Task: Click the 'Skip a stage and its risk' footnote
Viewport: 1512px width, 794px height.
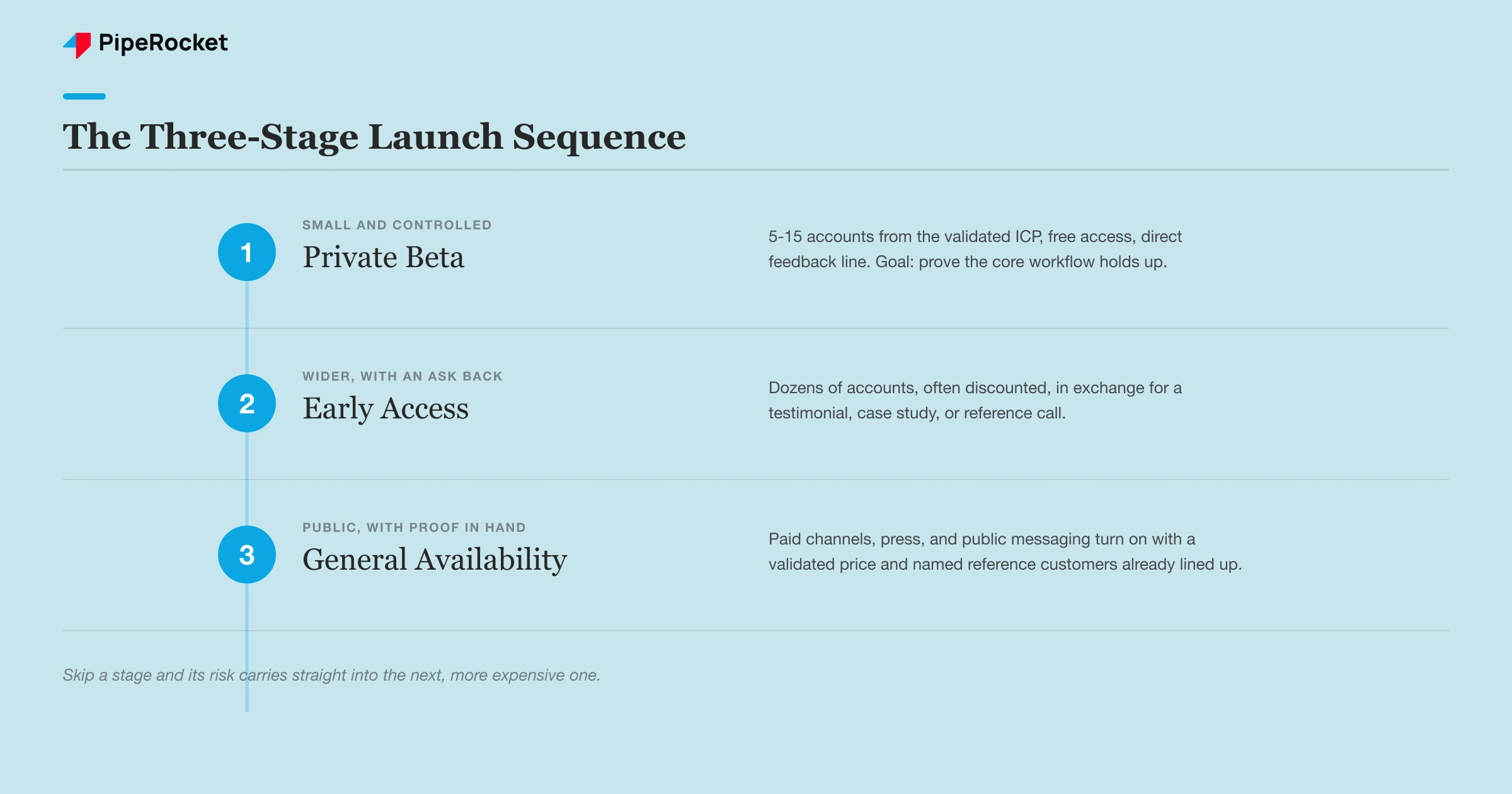Action: [x=331, y=675]
